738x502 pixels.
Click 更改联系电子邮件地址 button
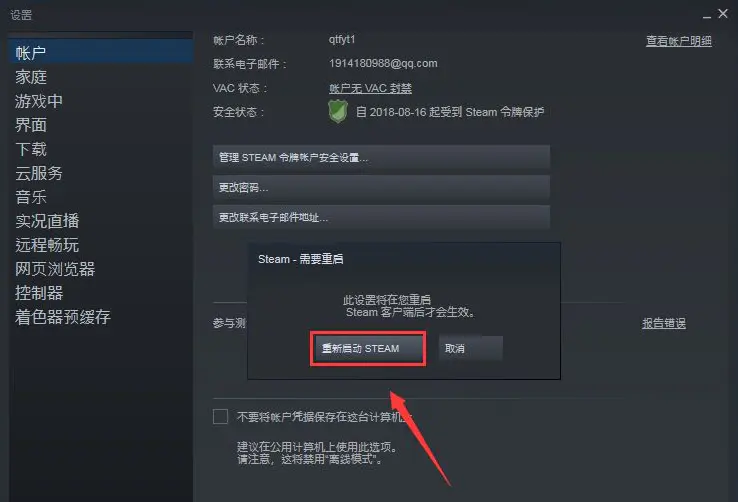pyautogui.click(x=381, y=217)
